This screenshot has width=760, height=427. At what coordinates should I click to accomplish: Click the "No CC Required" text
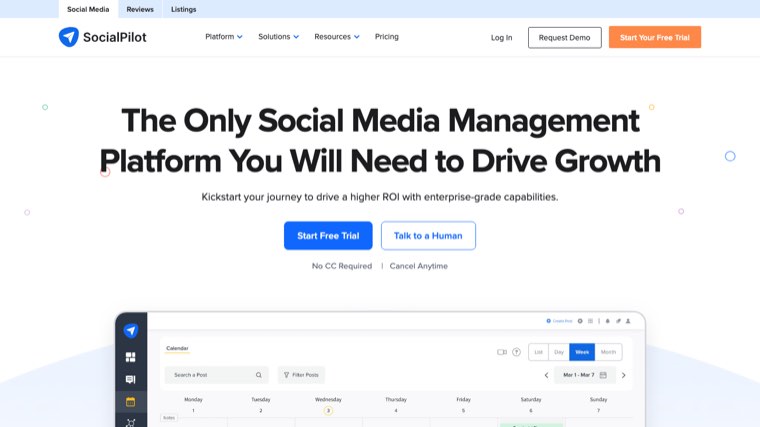pyautogui.click(x=342, y=266)
